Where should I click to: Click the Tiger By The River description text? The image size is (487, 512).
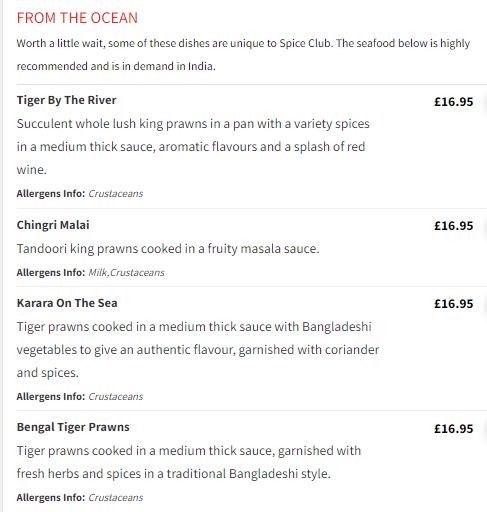coord(193,147)
